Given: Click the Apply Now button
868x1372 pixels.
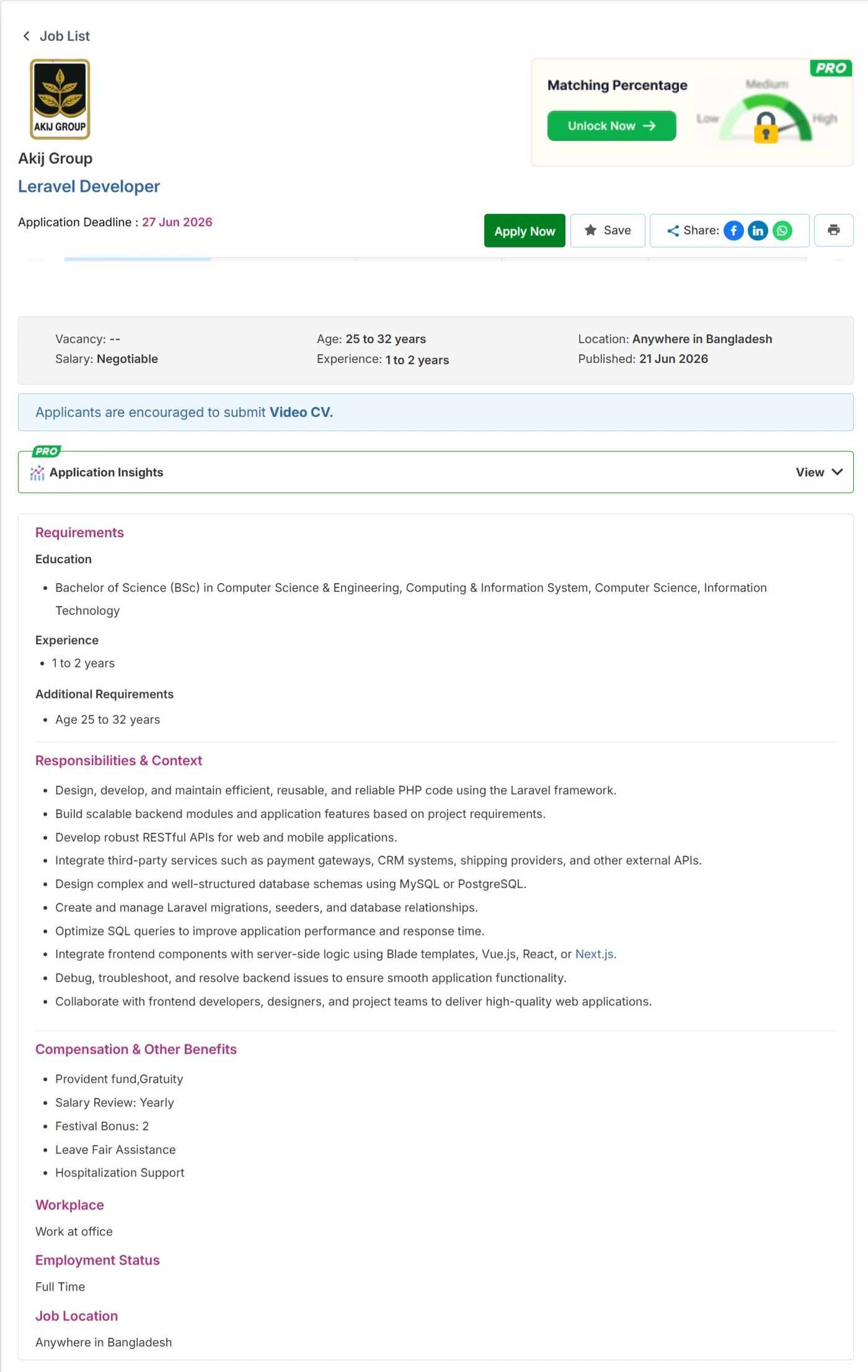Looking at the screenshot, I should coord(525,231).
